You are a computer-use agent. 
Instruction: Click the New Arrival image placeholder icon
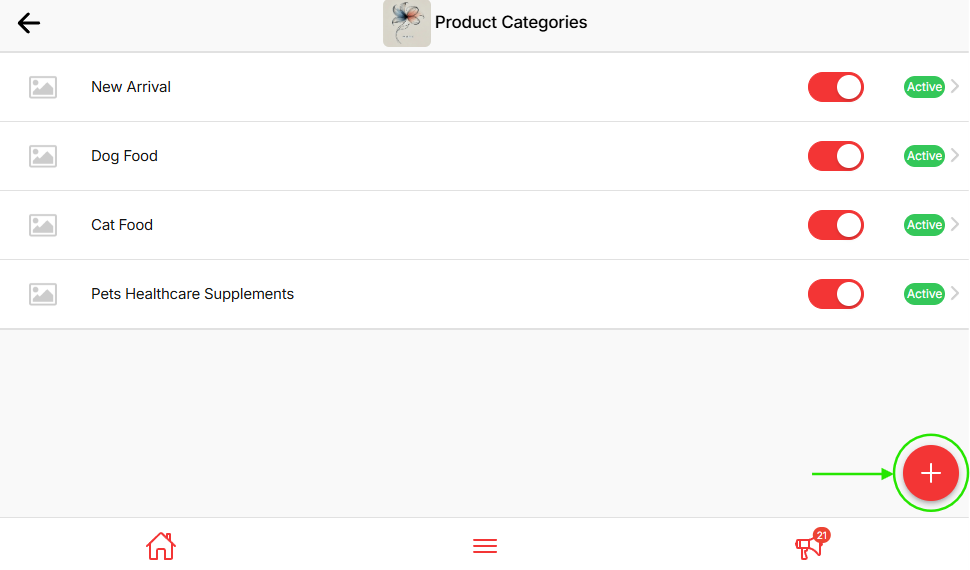(43, 87)
